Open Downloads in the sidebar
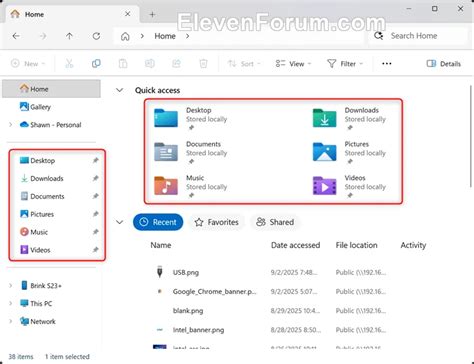474x364 pixels. 42,178
